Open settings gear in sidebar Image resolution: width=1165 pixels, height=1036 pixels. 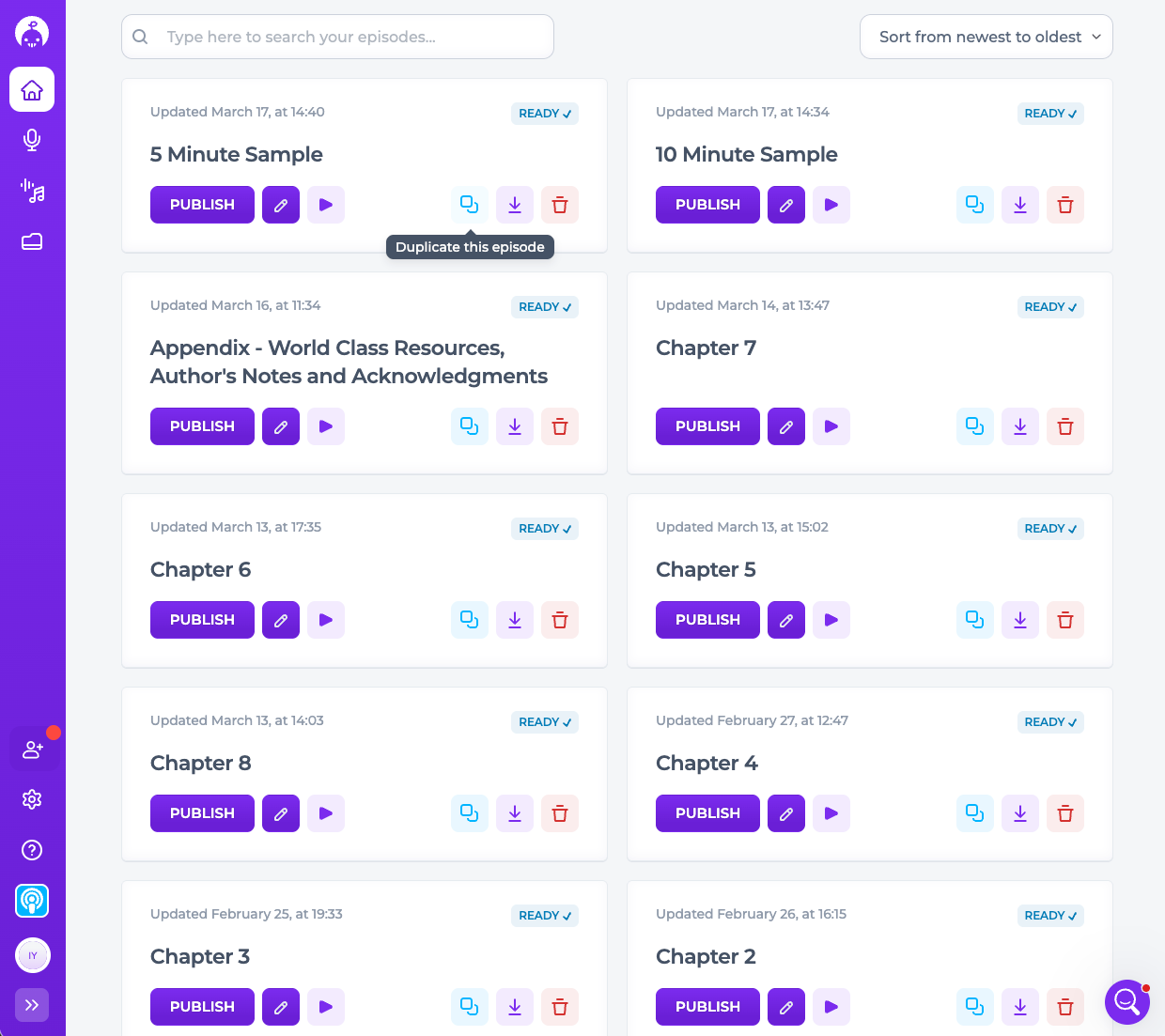pyautogui.click(x=32, y=799)
